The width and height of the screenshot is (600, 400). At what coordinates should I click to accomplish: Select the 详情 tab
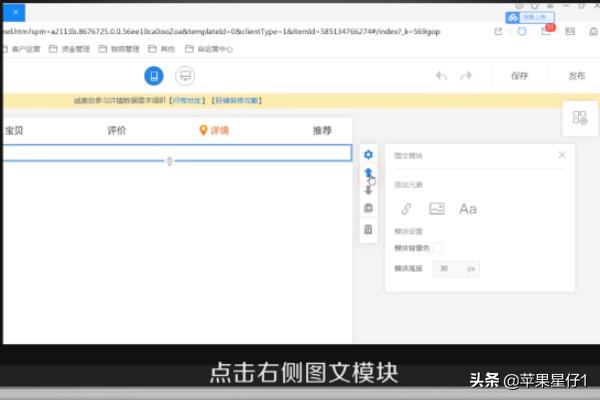click(x=214, y=130)
